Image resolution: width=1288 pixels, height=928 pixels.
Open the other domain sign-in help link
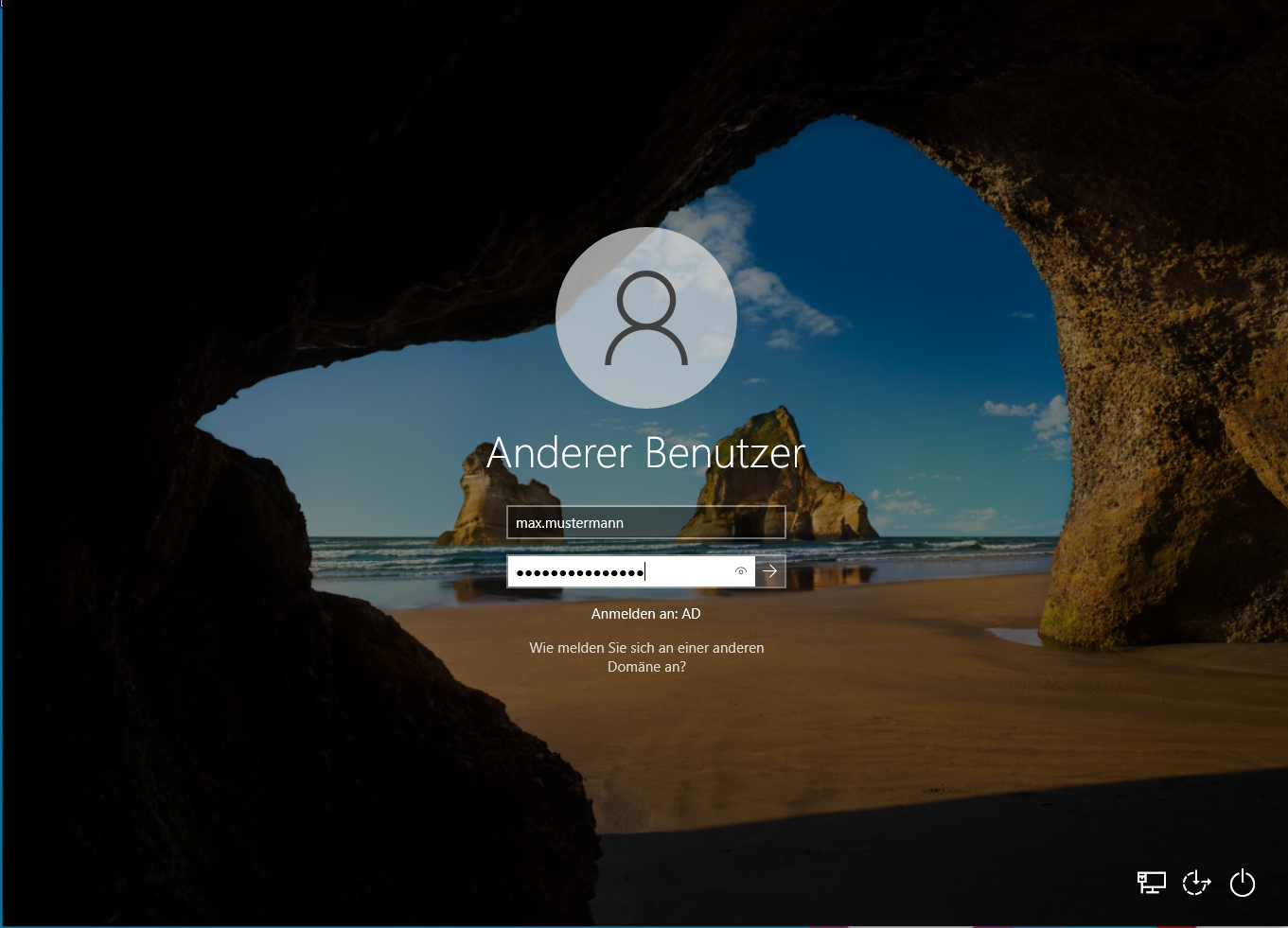(646, 657)
